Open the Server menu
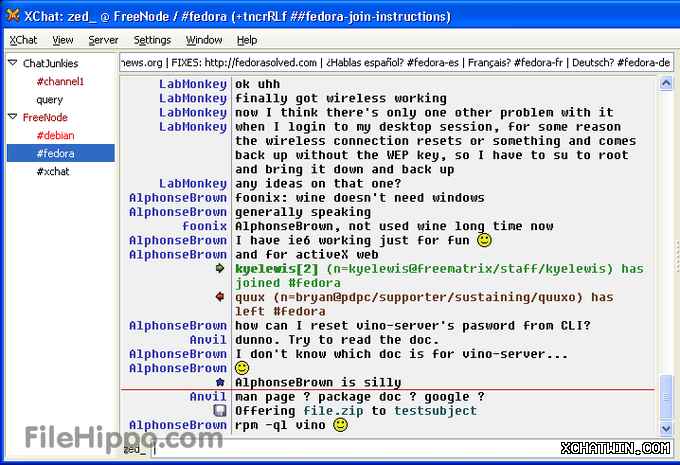This screenshot has height=465, width=680. click(103, 40)
